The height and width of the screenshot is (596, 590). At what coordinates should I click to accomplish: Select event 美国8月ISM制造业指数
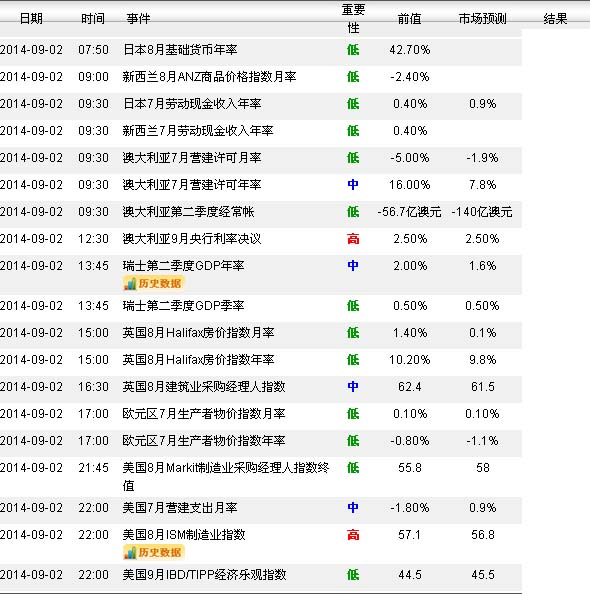pos(184,535)
